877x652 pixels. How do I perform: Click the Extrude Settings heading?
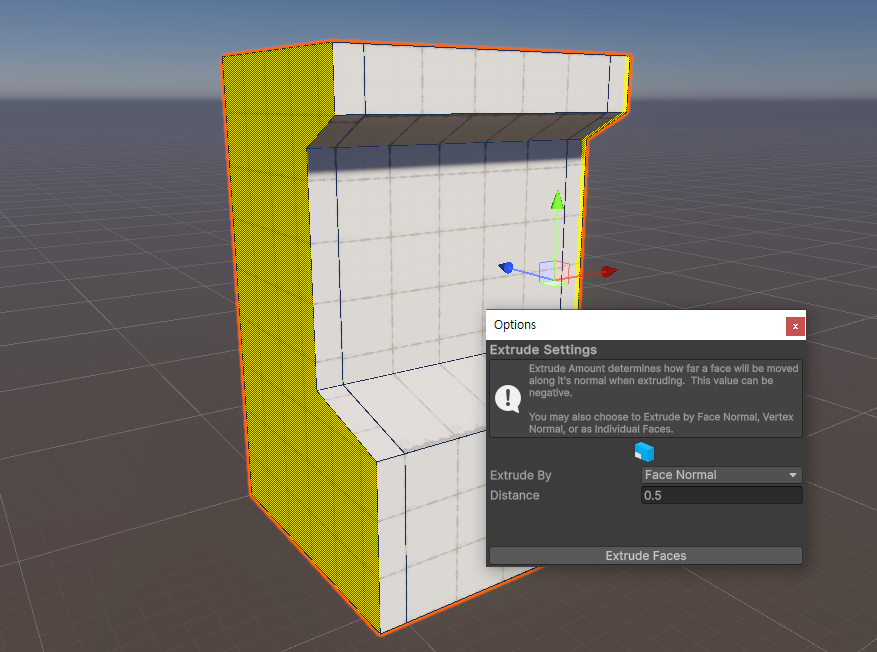pyautogui.click(x=543, y=350)
